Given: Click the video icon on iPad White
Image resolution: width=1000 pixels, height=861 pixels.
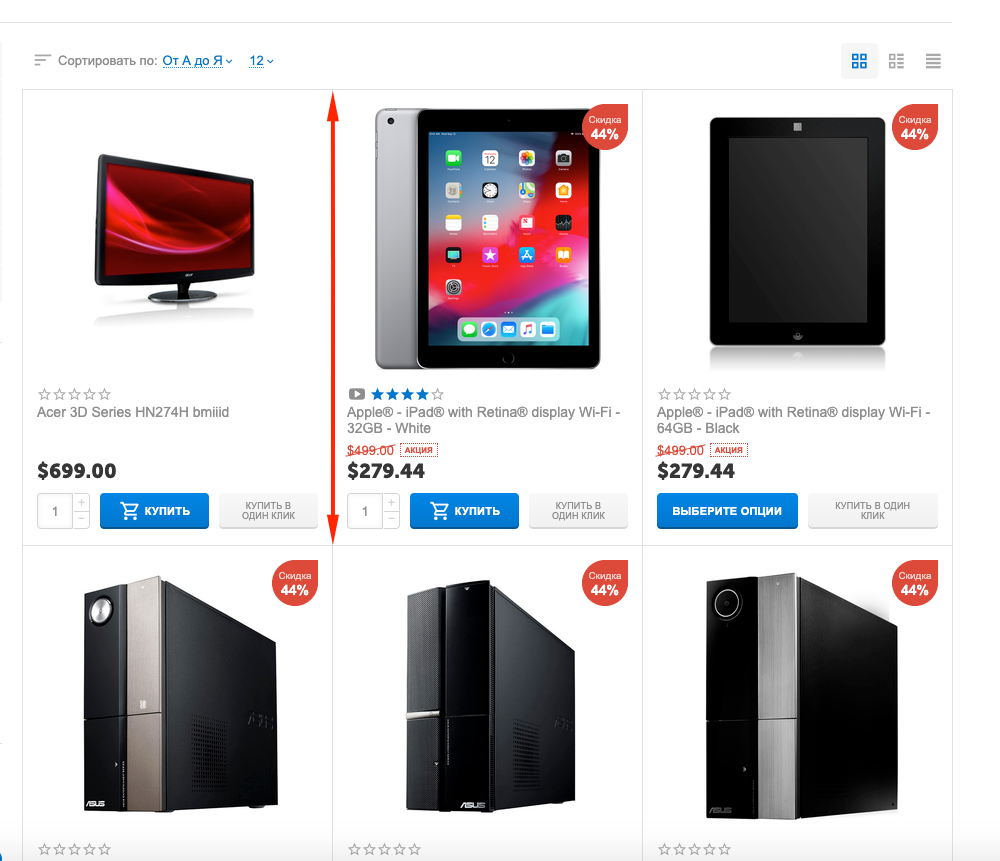Looking at the screenshot, I should point(357,394).
